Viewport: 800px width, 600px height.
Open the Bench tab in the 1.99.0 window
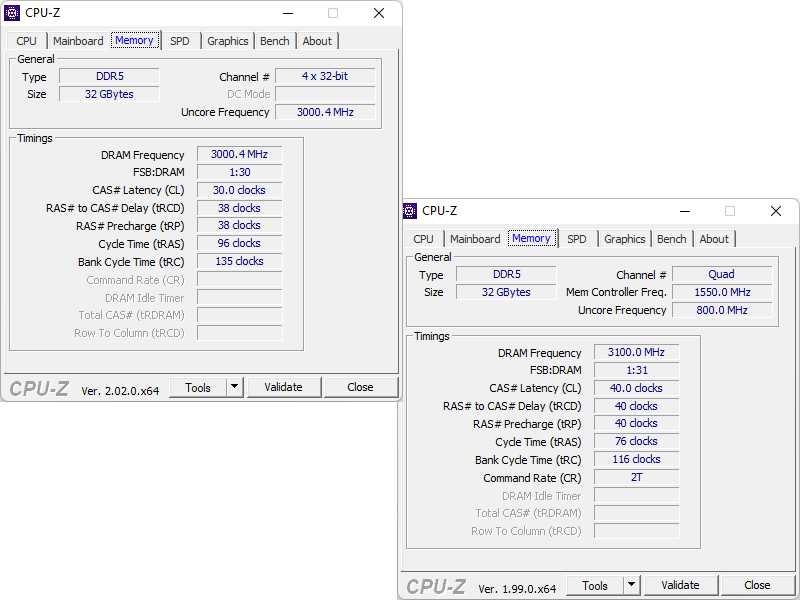(671, 239)
